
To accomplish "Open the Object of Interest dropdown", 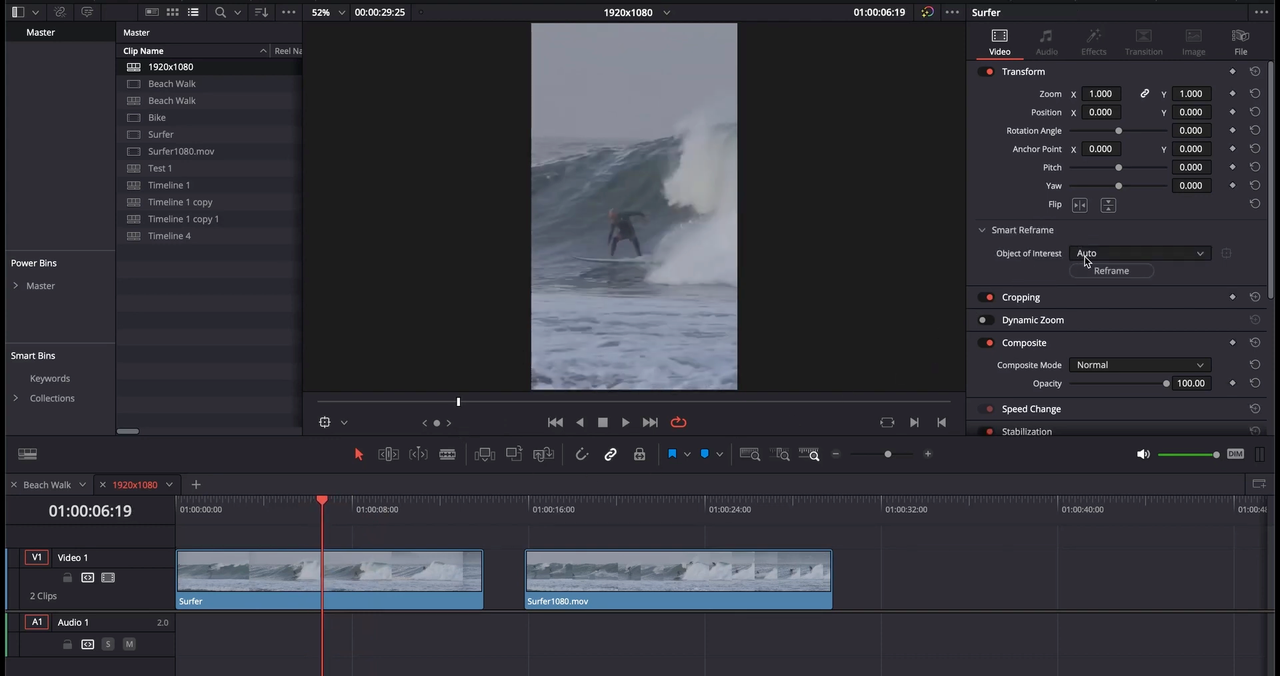I will (x=1140, y=253).
